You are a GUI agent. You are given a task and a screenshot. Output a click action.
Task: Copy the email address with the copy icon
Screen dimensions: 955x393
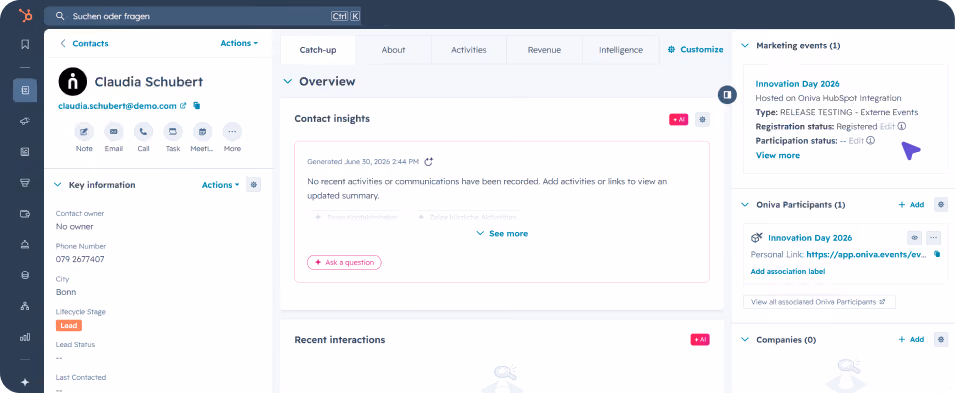click(197, 106)
